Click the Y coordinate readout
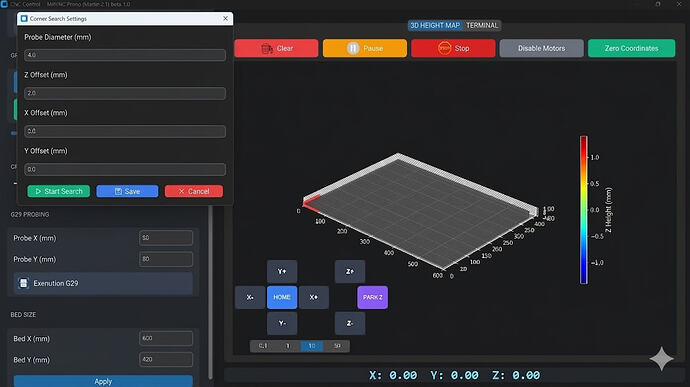Image resolution: width=690 pixels, height=387 pixels. [454, 375]
